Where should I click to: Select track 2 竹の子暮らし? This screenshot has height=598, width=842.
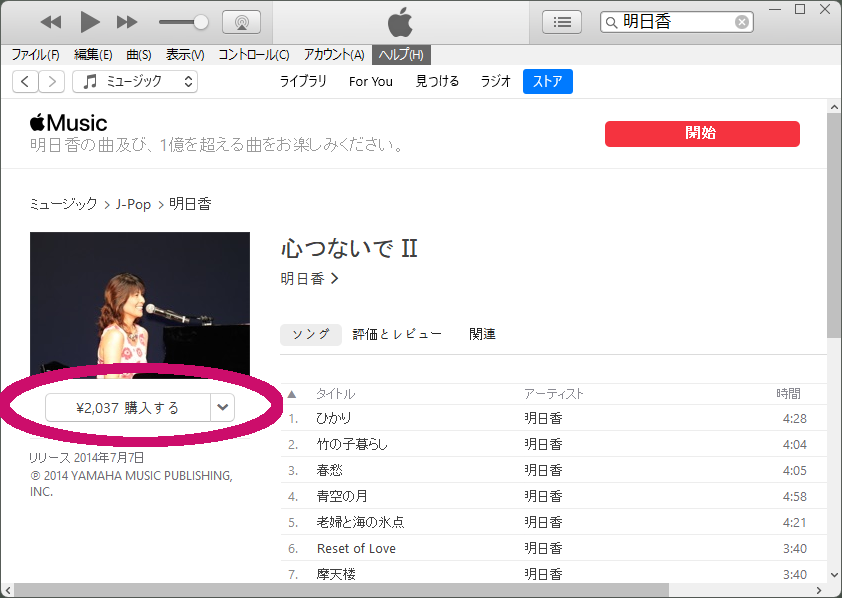click(553, 444)
